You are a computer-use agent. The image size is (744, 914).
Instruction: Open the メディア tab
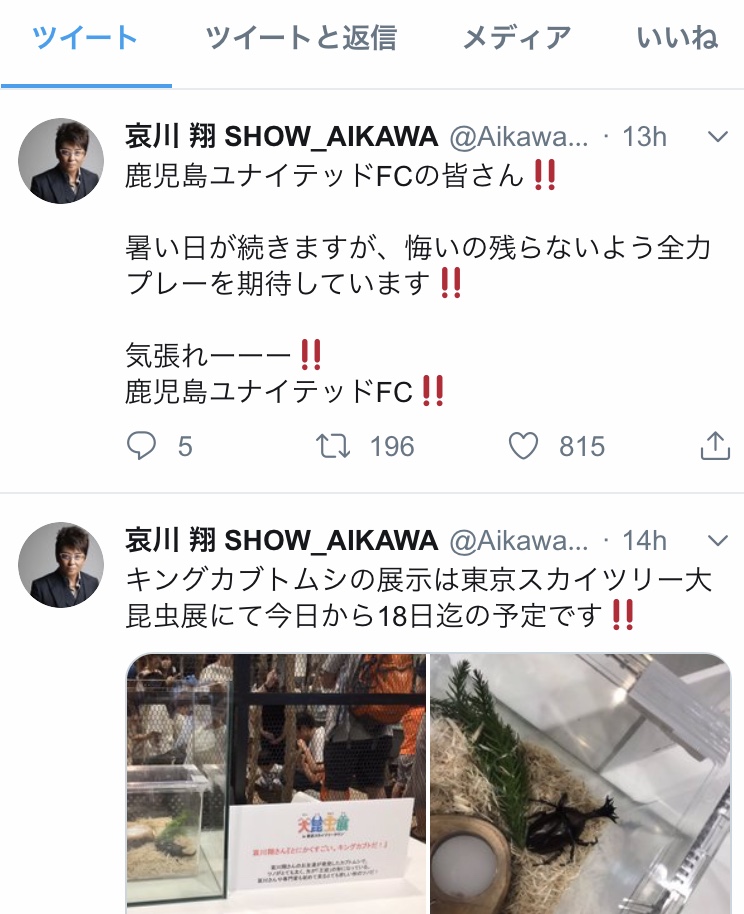click(517, 38)
